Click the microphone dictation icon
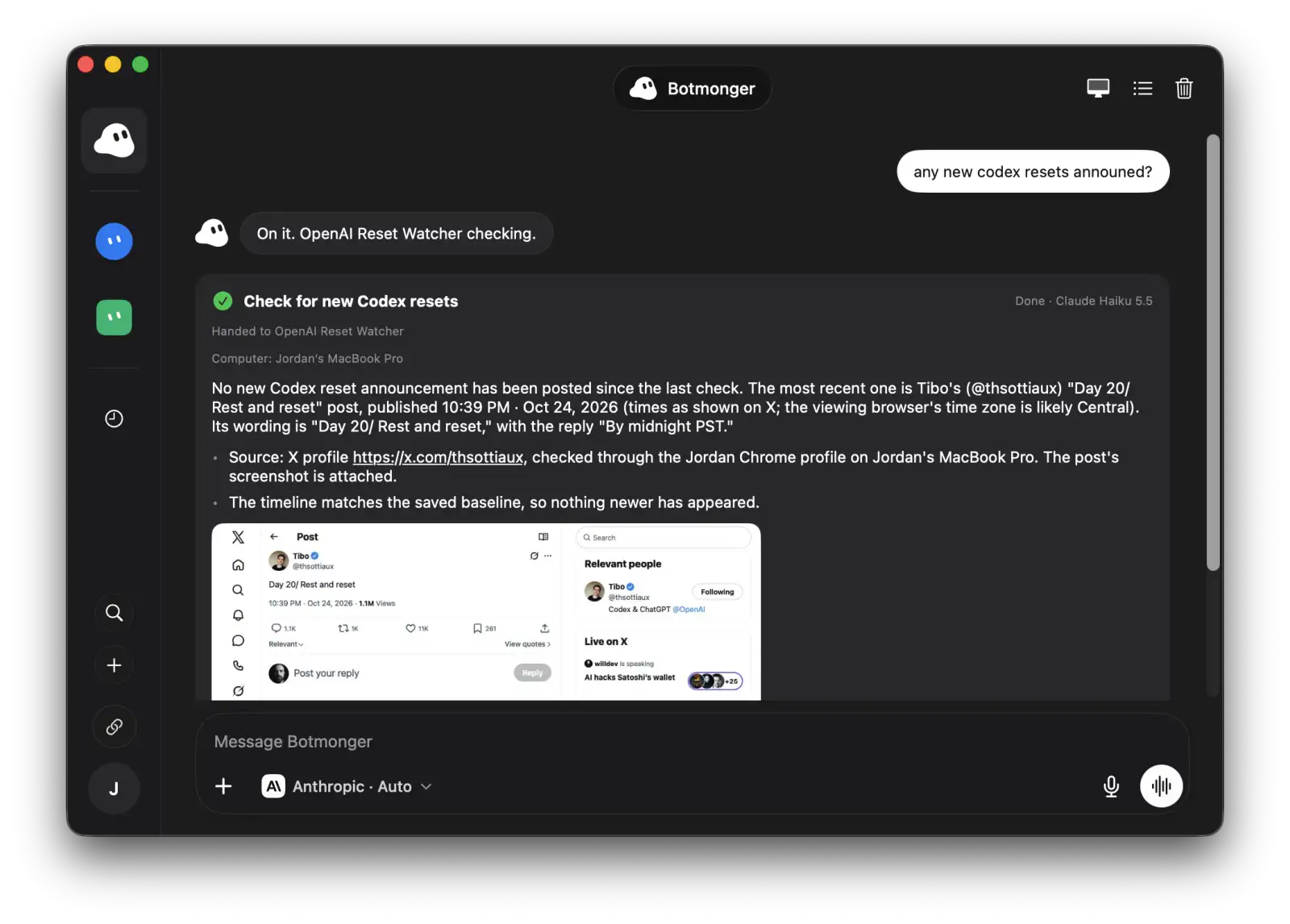The width and height of the screenshot is (1290, 924). 1111,786
